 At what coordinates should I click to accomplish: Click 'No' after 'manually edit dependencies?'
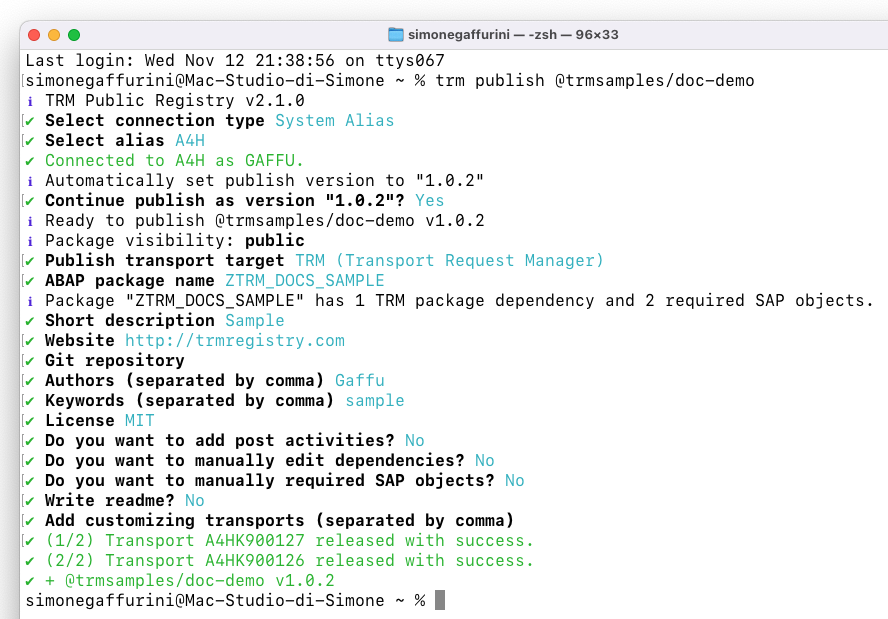click(485, 460)
